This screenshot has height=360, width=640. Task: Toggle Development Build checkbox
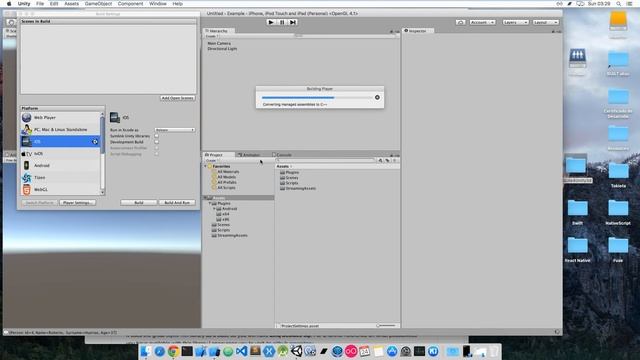pyautogui.click(x=156, y=142)
